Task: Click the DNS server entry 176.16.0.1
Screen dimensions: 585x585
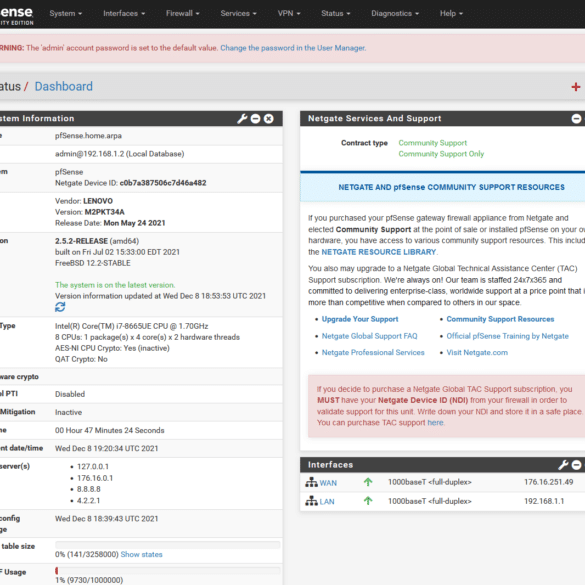Action: [95, 478]
